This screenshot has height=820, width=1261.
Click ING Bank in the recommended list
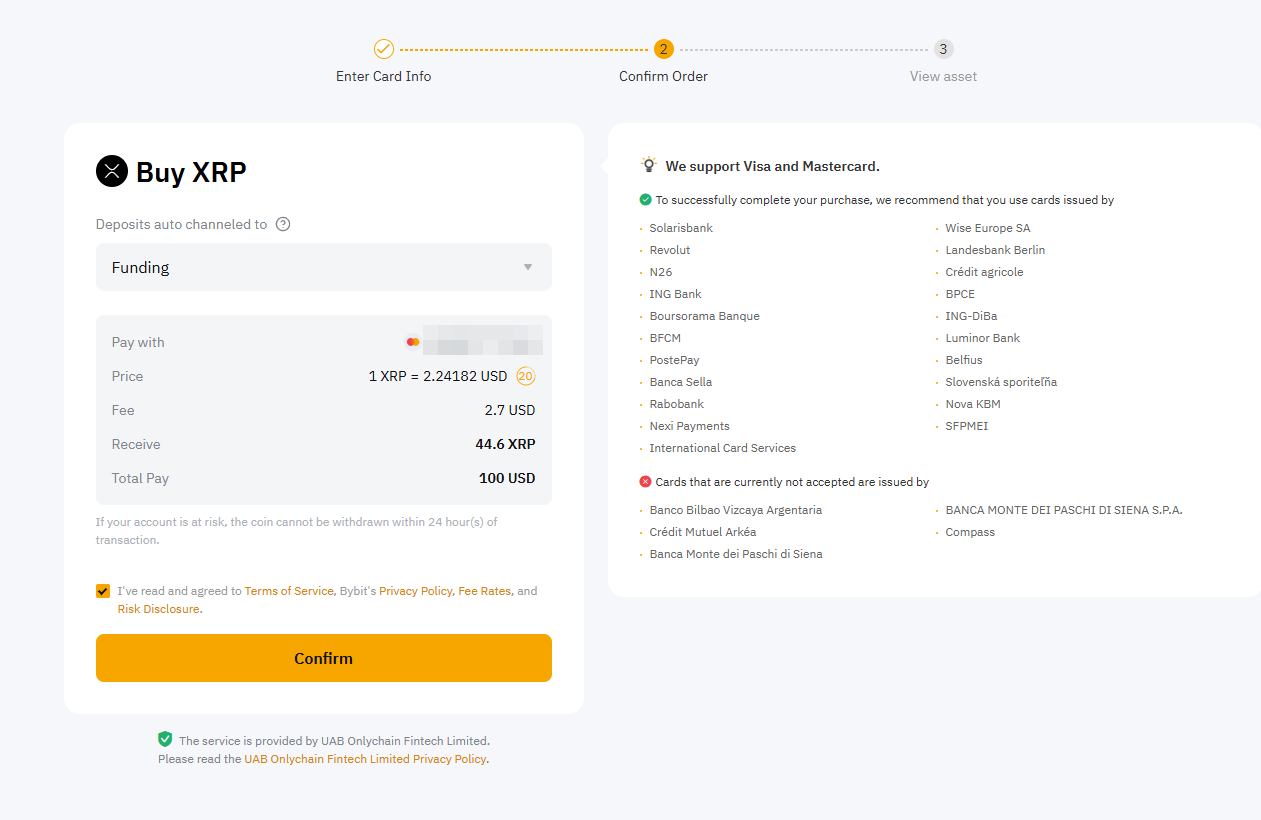click(x=676, y=294)
